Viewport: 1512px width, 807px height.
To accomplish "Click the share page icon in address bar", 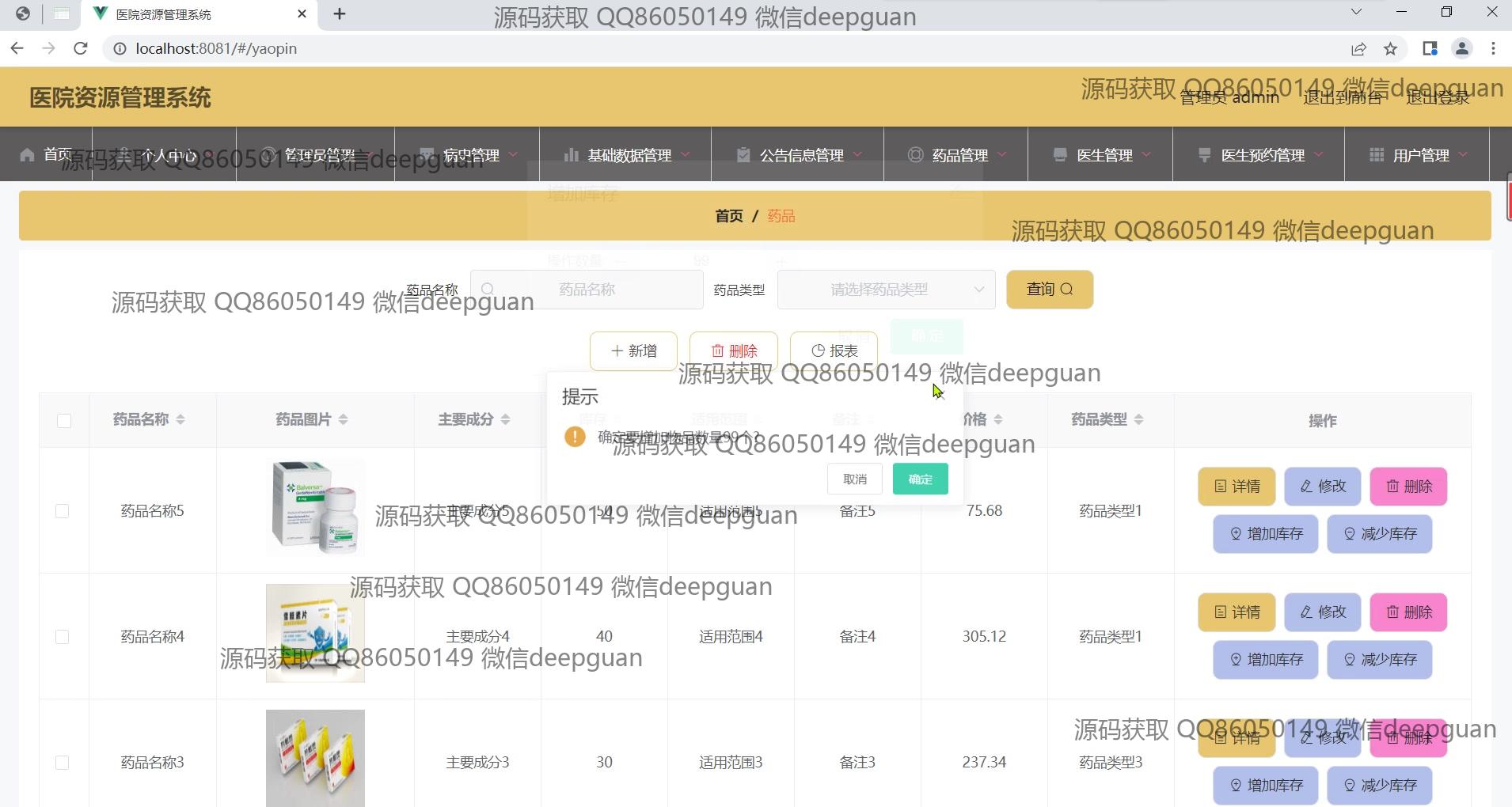I will [x=1358, y=49].
